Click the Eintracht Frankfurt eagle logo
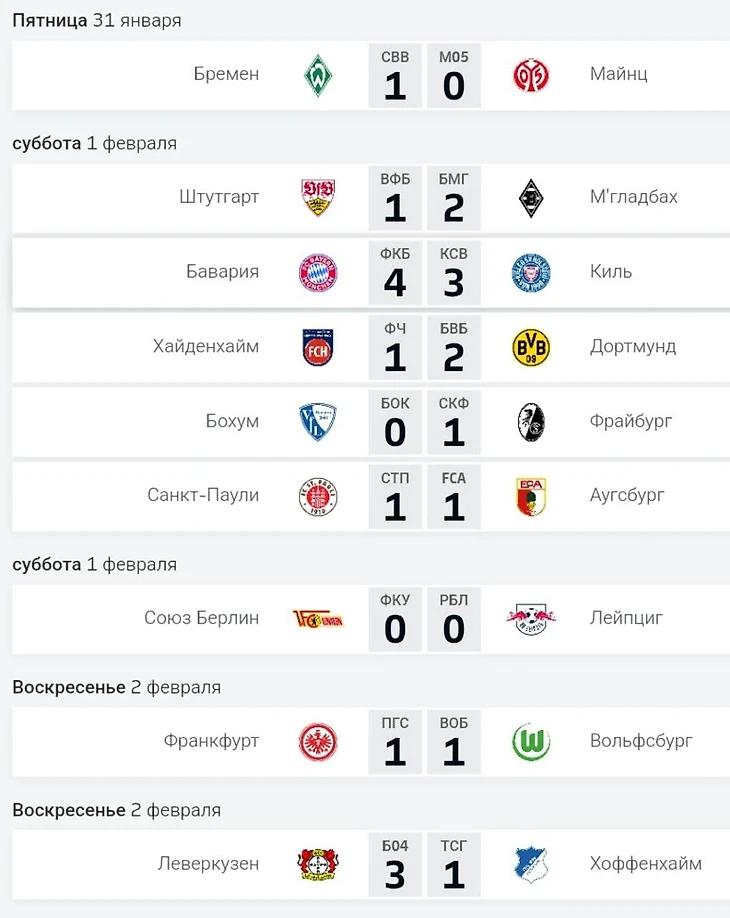This screenshot has width=730, height=918. [318, 742]
